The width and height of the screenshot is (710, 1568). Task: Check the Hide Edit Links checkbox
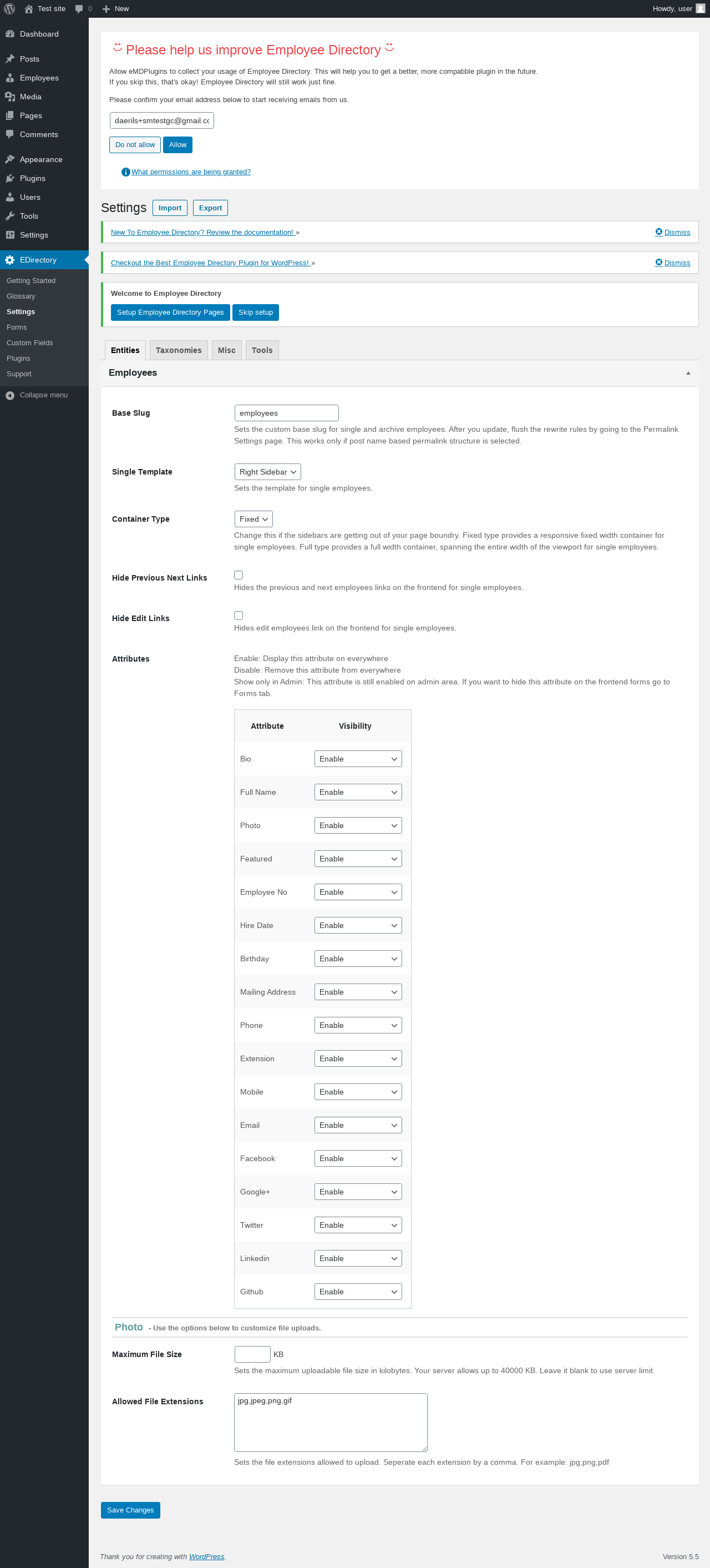pos(239,616)
